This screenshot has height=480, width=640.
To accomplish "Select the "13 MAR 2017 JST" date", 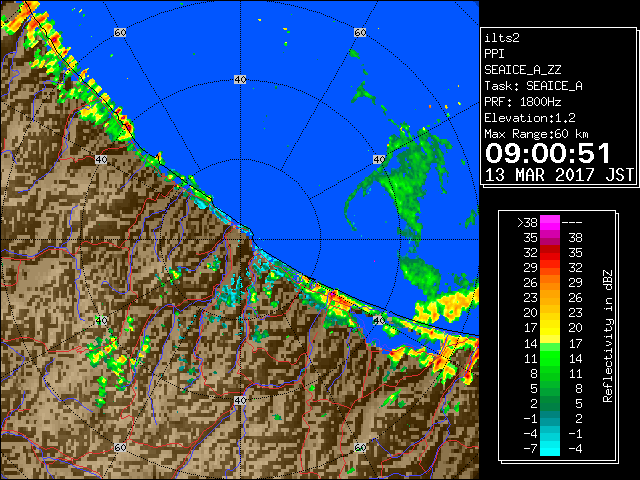I will pyautogui.click(x=559, y=175).
